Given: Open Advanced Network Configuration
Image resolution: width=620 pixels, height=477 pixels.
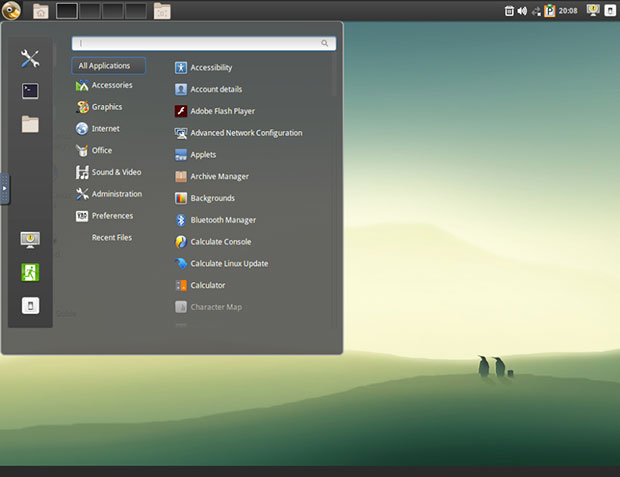Looking at the screenshot, I should [238, 133].
